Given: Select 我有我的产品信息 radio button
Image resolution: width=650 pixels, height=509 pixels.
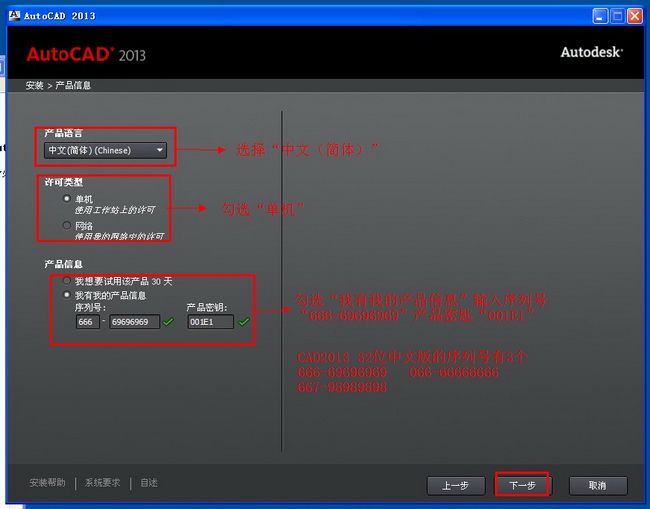Looking at the screenshot, I should tap(67, 295).
